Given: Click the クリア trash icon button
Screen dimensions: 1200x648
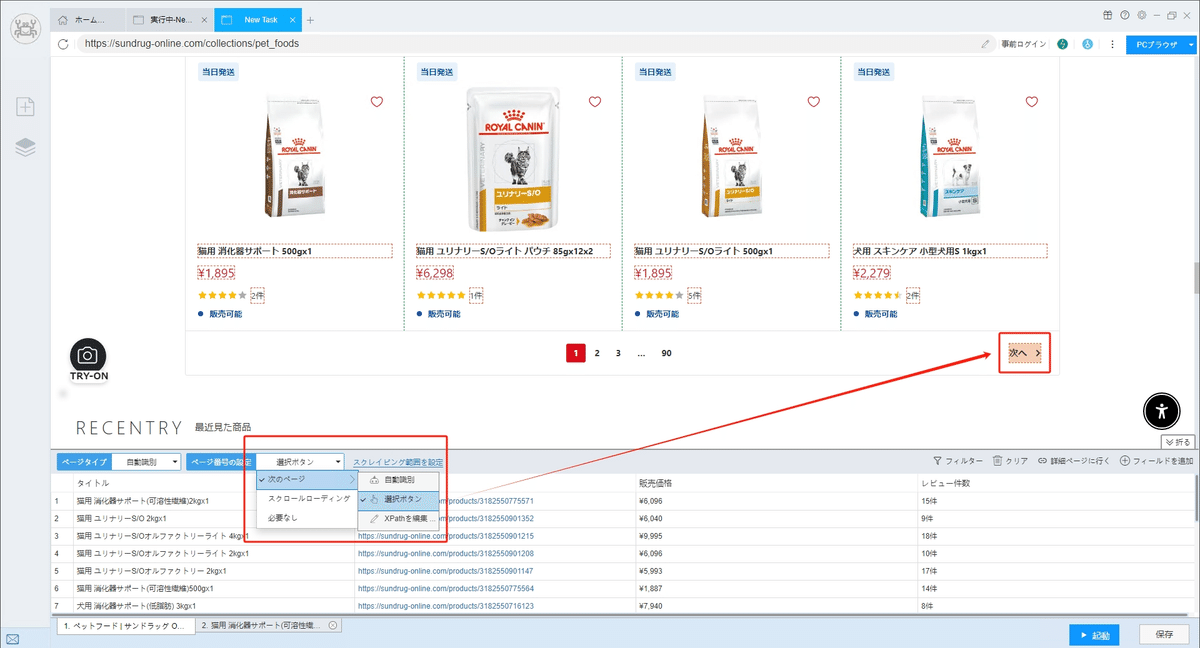Looking at the screenshot, I should click(1010, 461).
